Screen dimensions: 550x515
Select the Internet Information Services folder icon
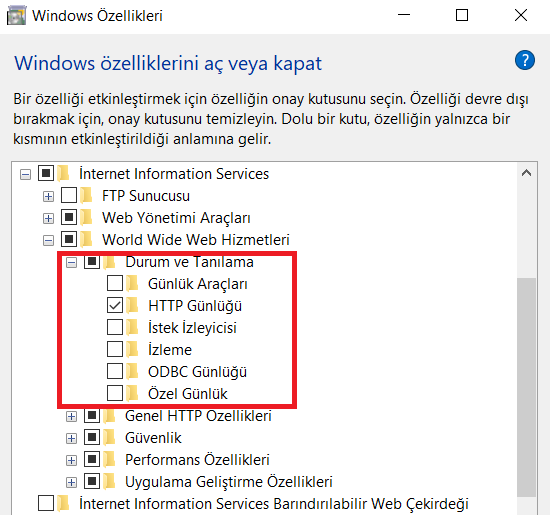63,174
